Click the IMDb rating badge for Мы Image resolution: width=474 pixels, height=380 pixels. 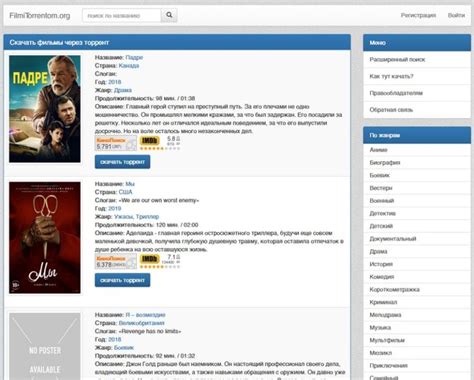click(160, 261)
